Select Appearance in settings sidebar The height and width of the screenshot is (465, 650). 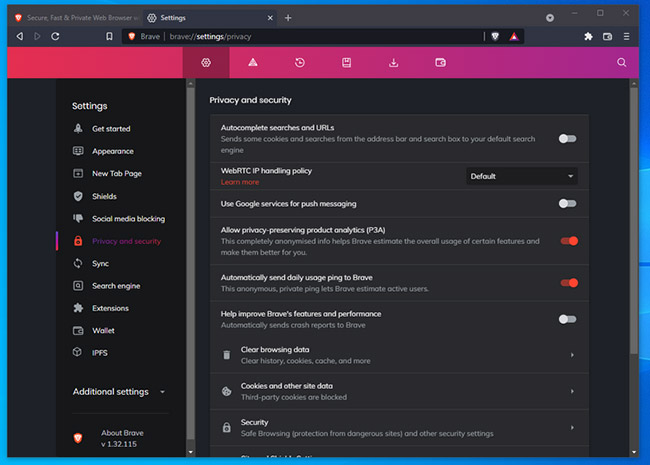pos(113,151)
